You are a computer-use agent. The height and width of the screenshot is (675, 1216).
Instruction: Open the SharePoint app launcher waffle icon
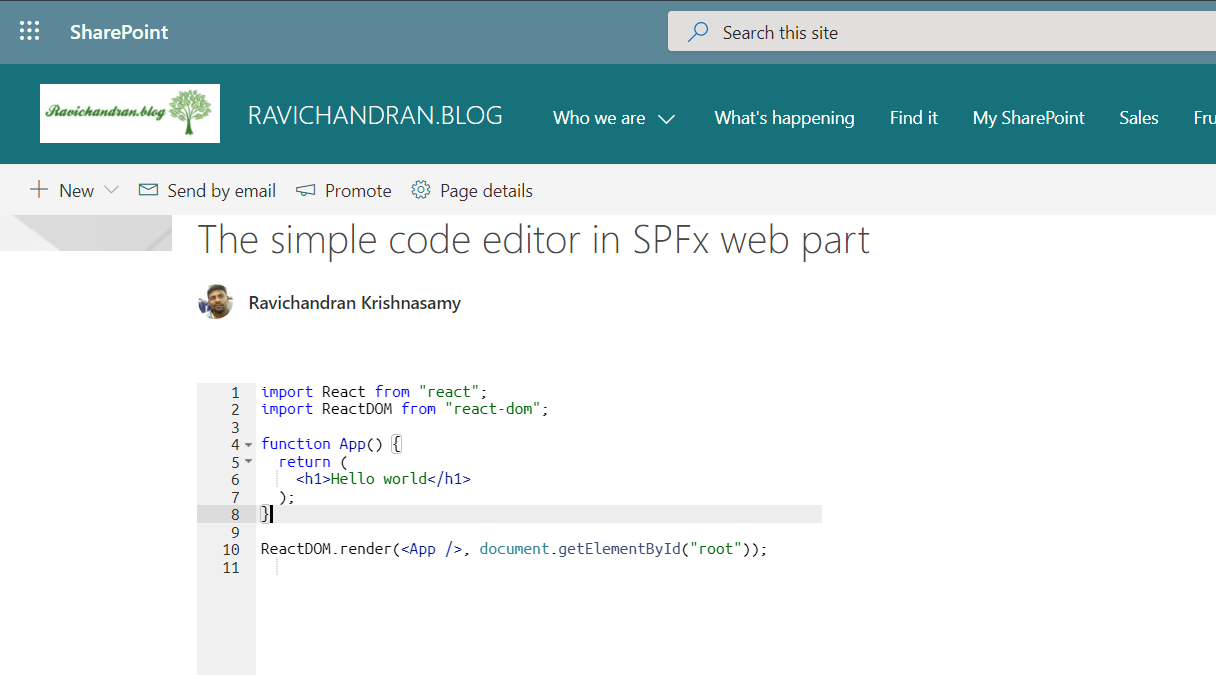click(x=30, y=32)
